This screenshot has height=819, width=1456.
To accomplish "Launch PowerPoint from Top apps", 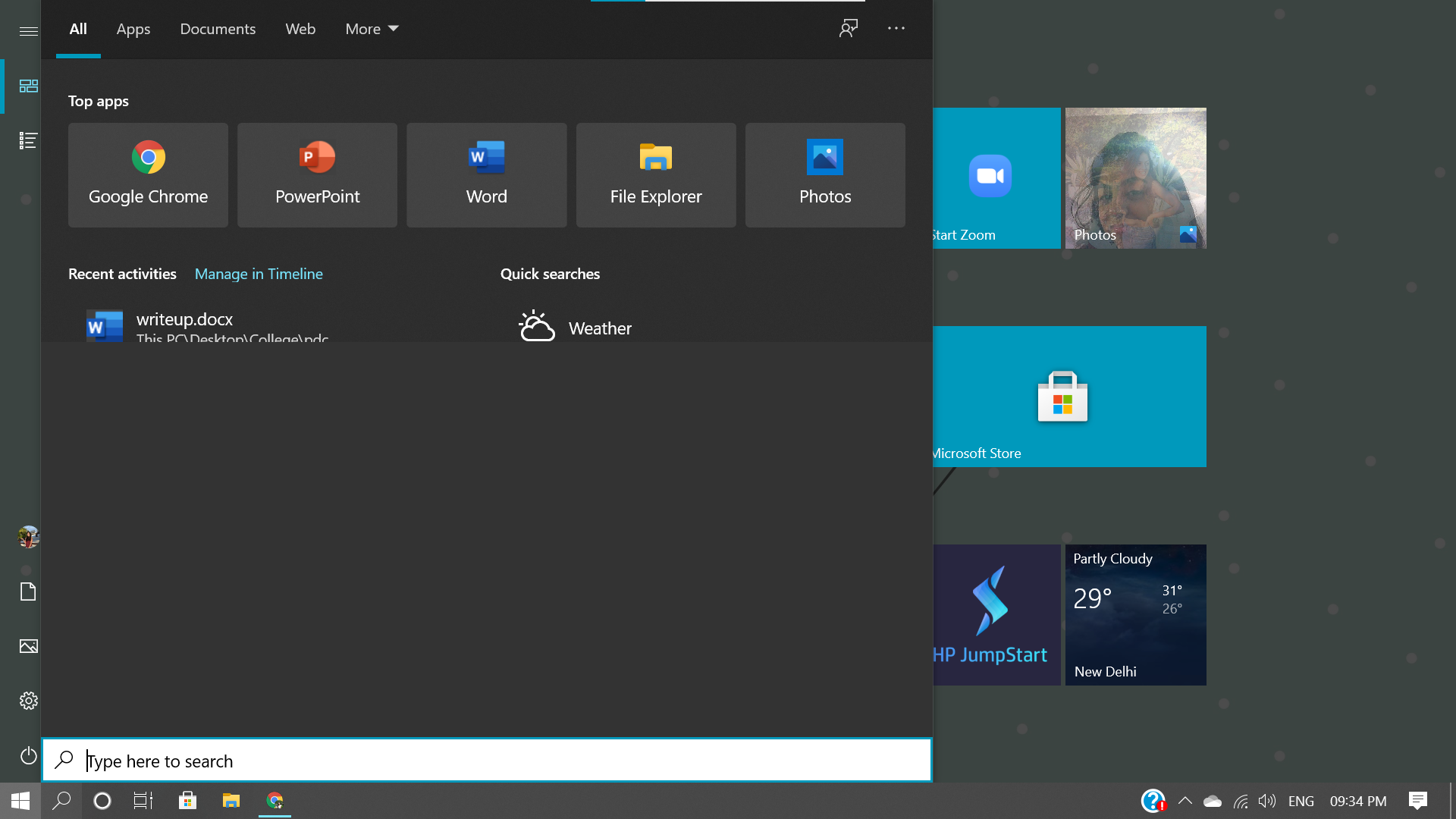I will coord(317,175).
